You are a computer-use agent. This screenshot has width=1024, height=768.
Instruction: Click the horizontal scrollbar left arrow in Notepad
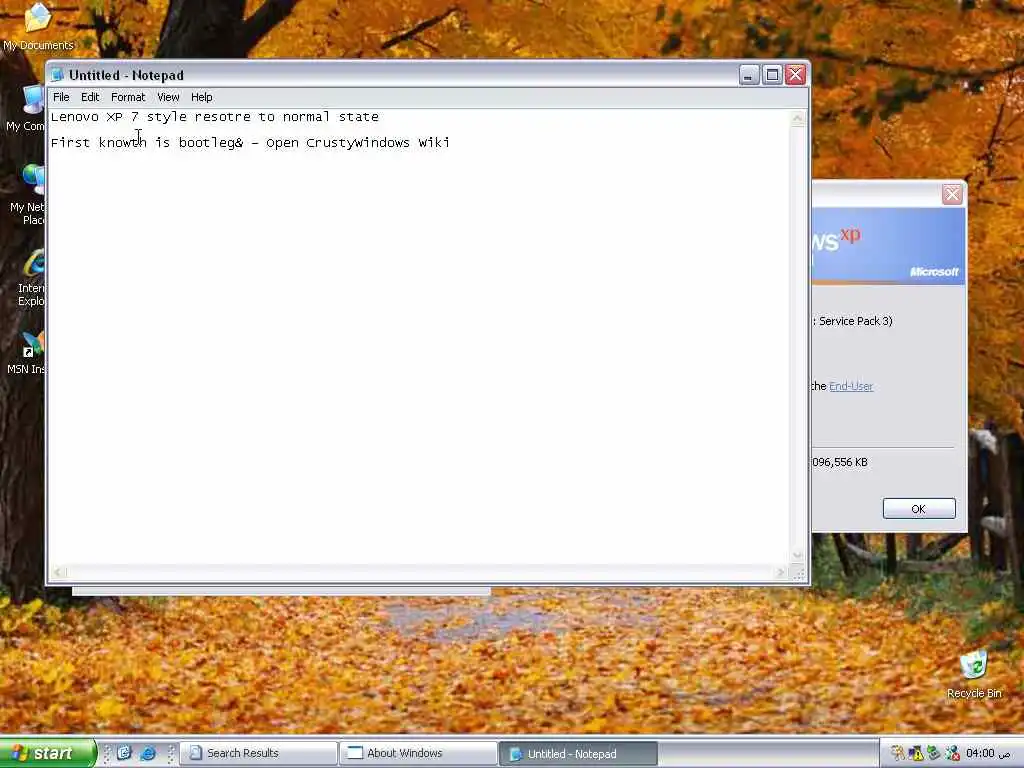(57, 573)
